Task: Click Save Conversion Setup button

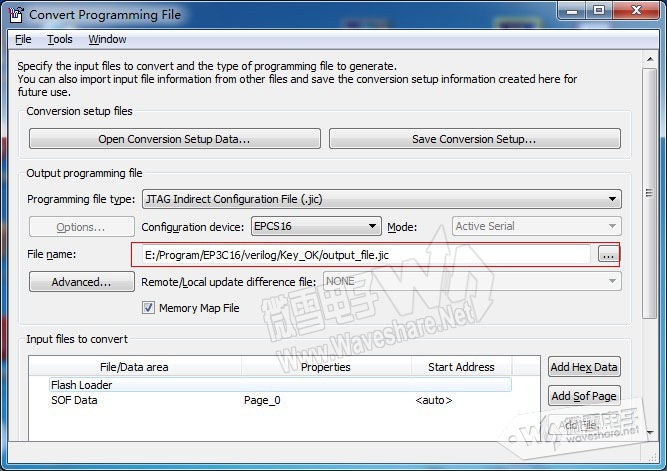Action: coord(474,139)
